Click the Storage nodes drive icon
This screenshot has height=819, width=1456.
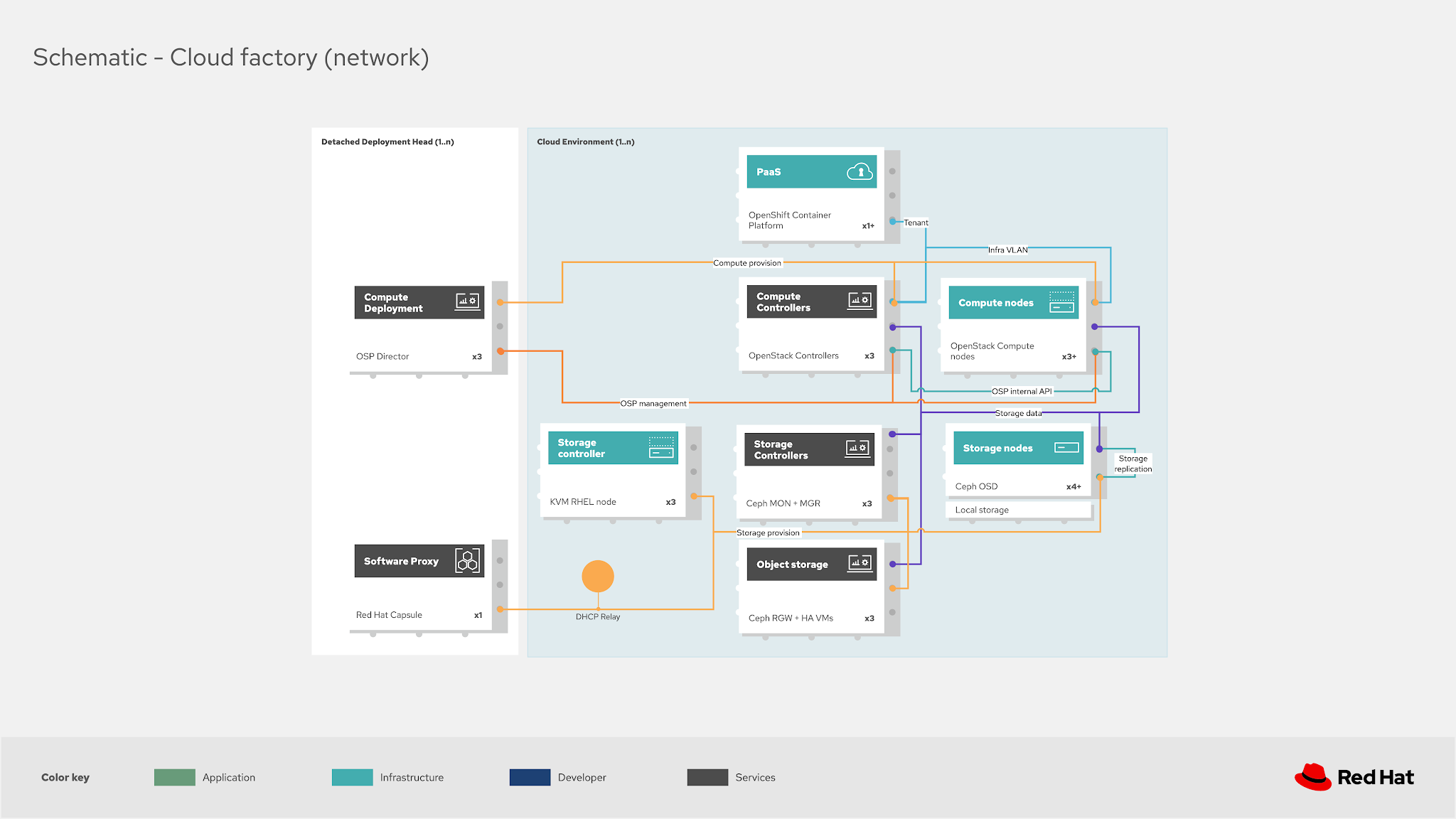[x=1066, y=448]
